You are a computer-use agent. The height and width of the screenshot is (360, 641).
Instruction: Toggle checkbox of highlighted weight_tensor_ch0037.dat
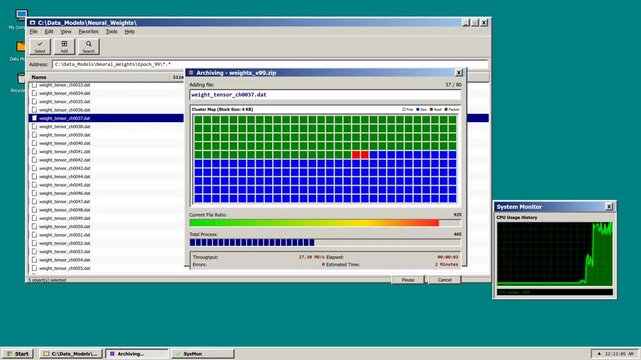34,118
